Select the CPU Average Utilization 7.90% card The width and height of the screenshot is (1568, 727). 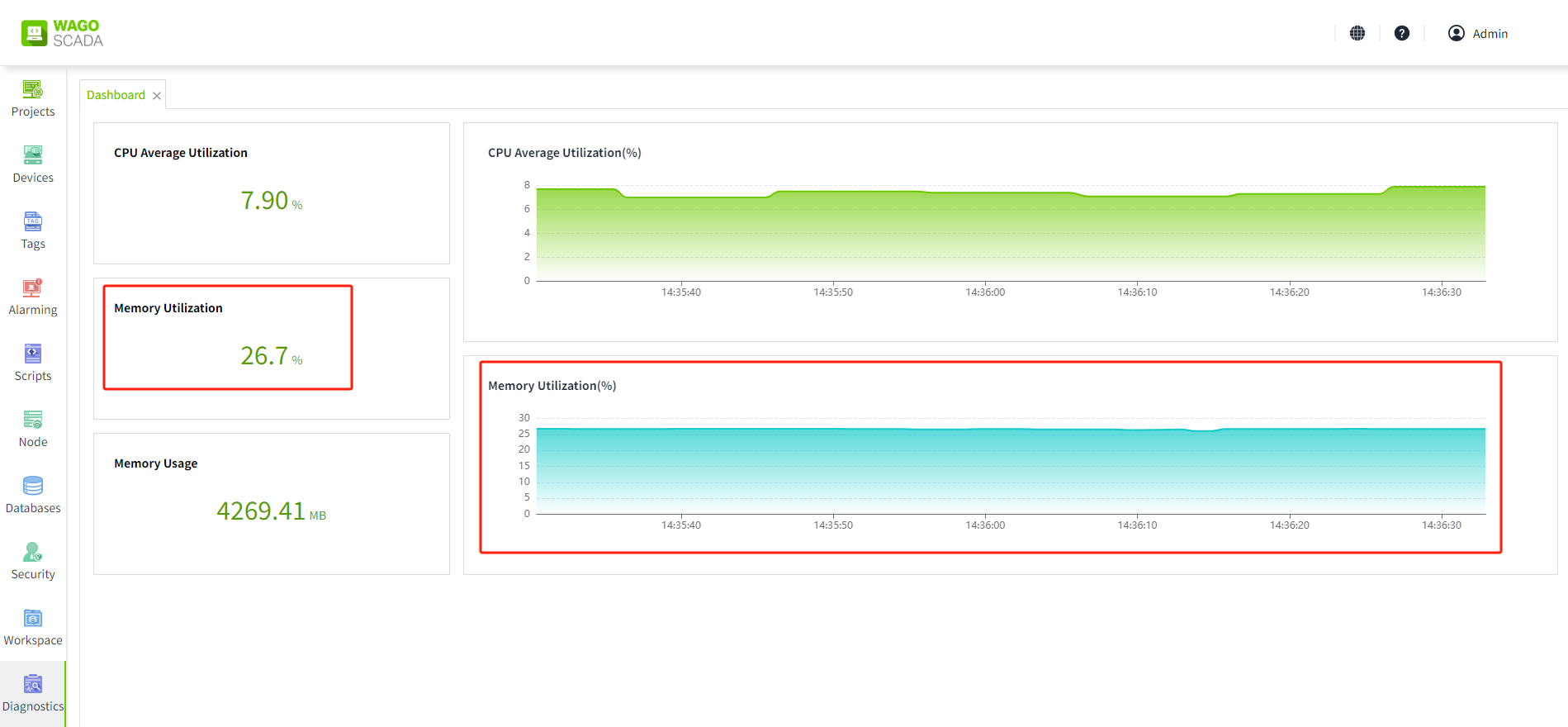pos(271,193)
